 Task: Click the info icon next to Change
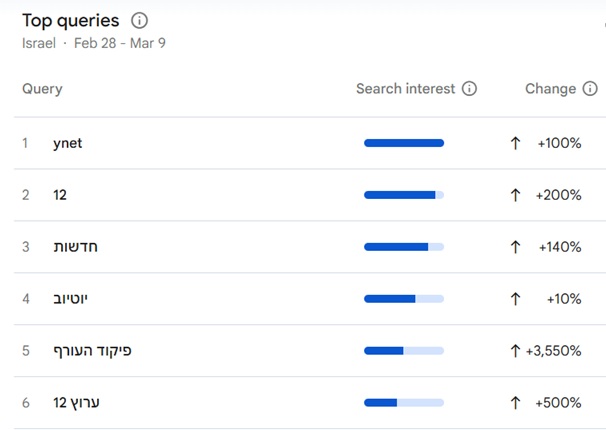point(590,89)
